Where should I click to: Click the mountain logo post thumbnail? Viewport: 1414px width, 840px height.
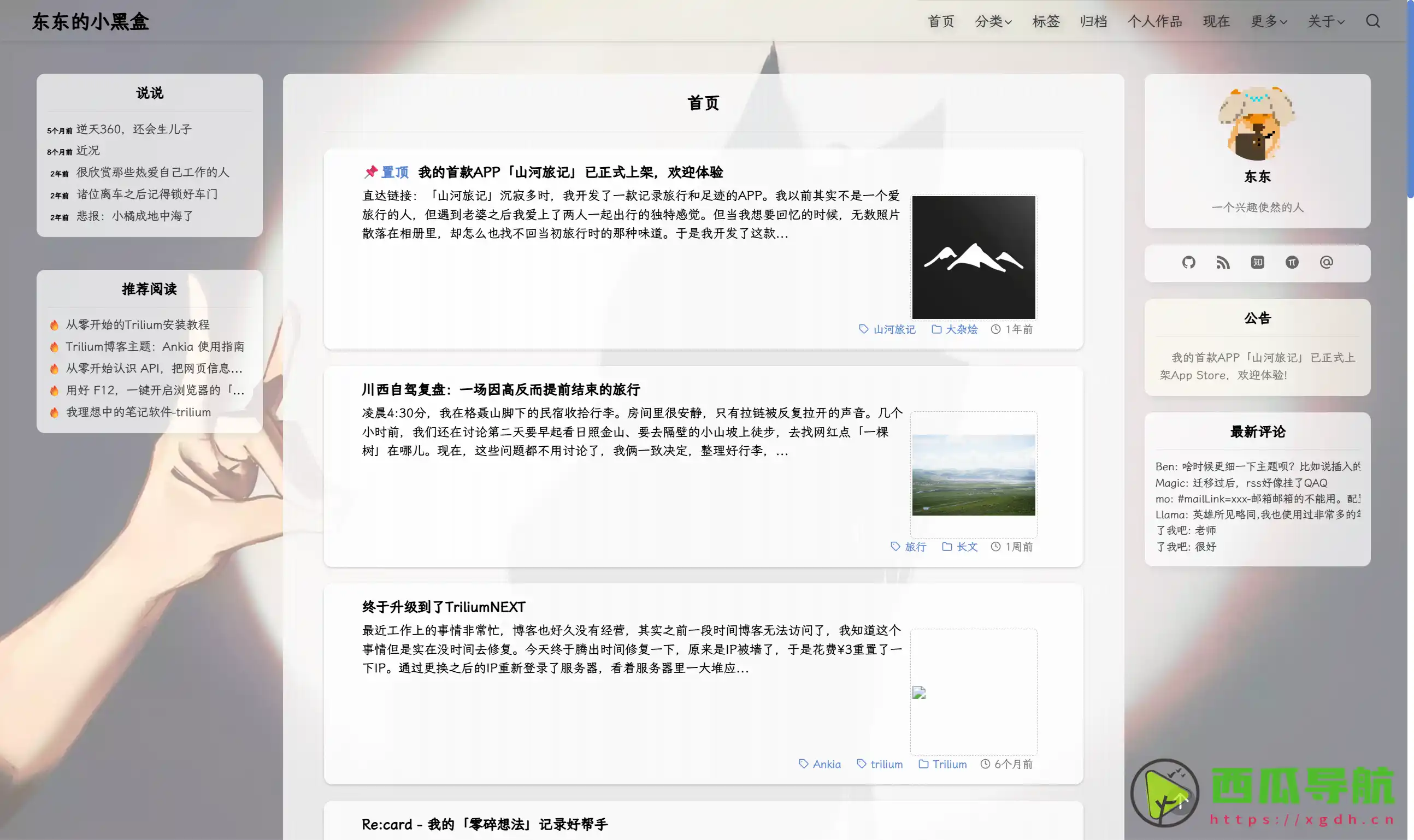(974, 258)
